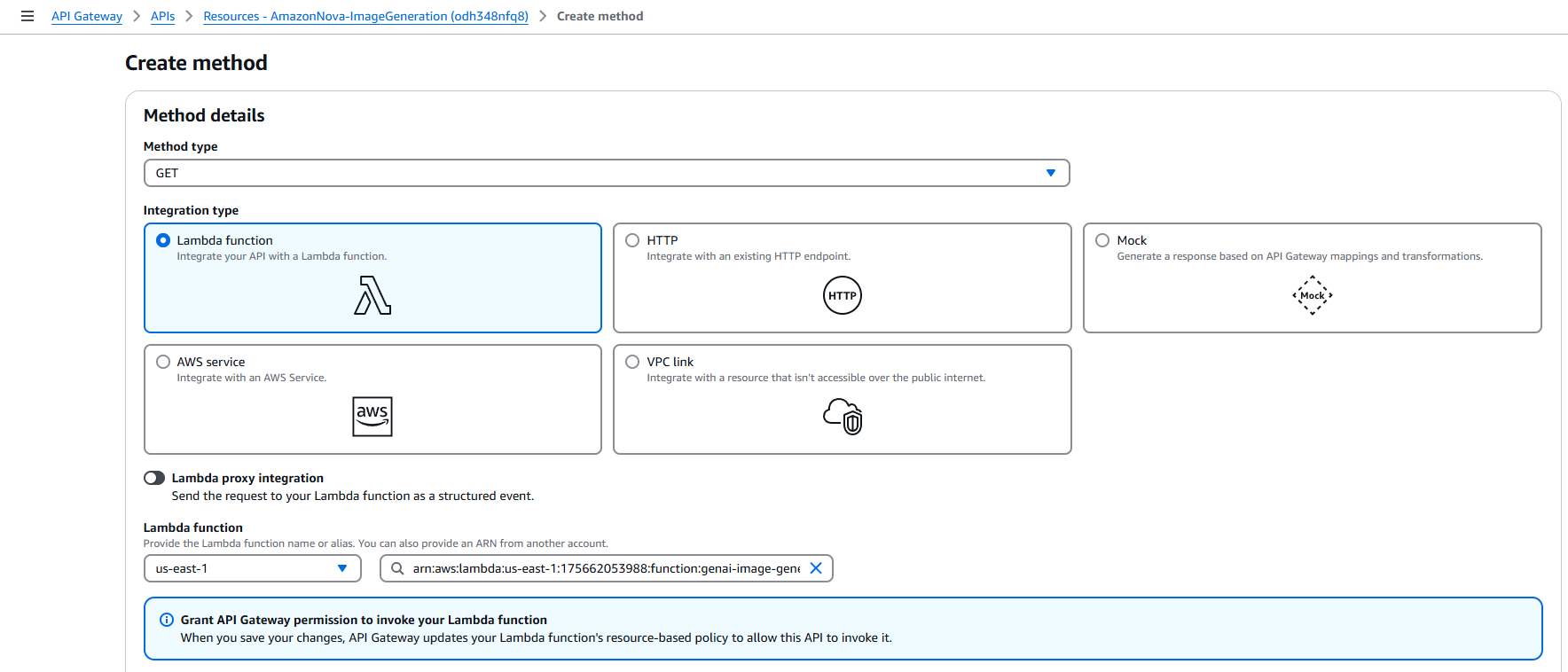The image size is (1568, 672).
Task: Click the AWS service logo icon
Action: (372, 417)
